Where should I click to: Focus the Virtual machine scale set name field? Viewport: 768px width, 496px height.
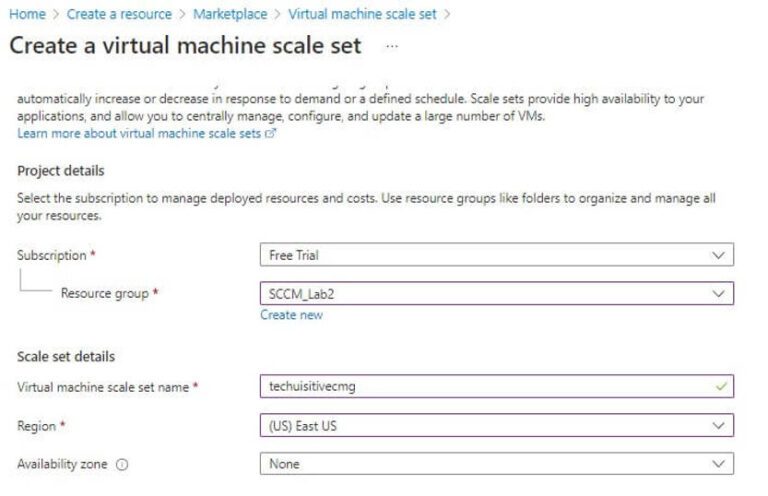pos(480,386)
